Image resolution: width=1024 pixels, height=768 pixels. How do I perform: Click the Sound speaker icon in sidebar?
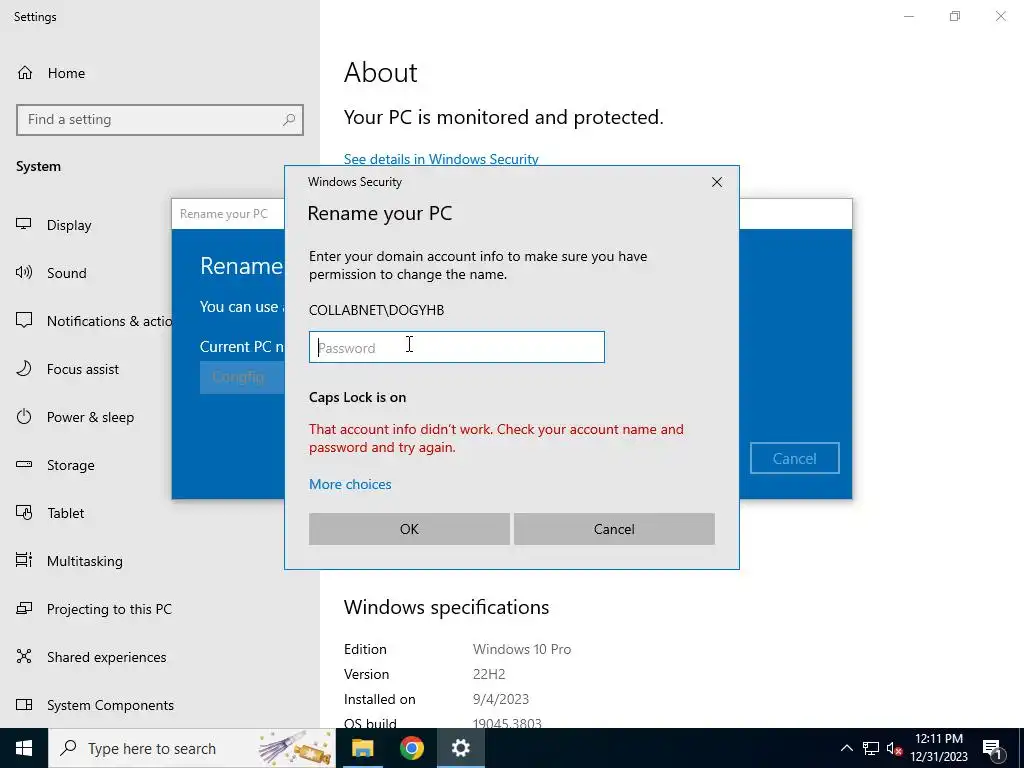pyautogui.click(x=24, y=273)
